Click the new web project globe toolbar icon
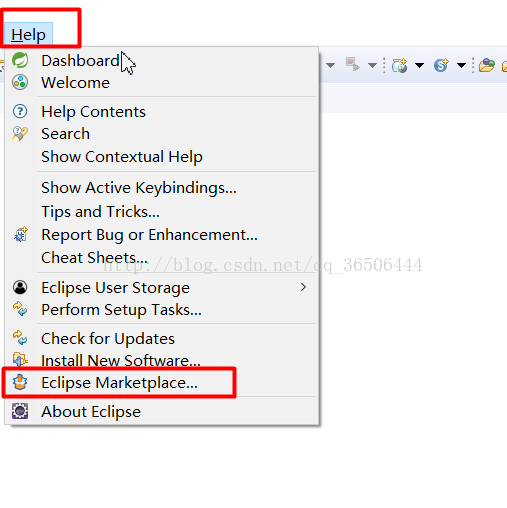The height and width of the screenshot is (508, 507). click(400, 65)
